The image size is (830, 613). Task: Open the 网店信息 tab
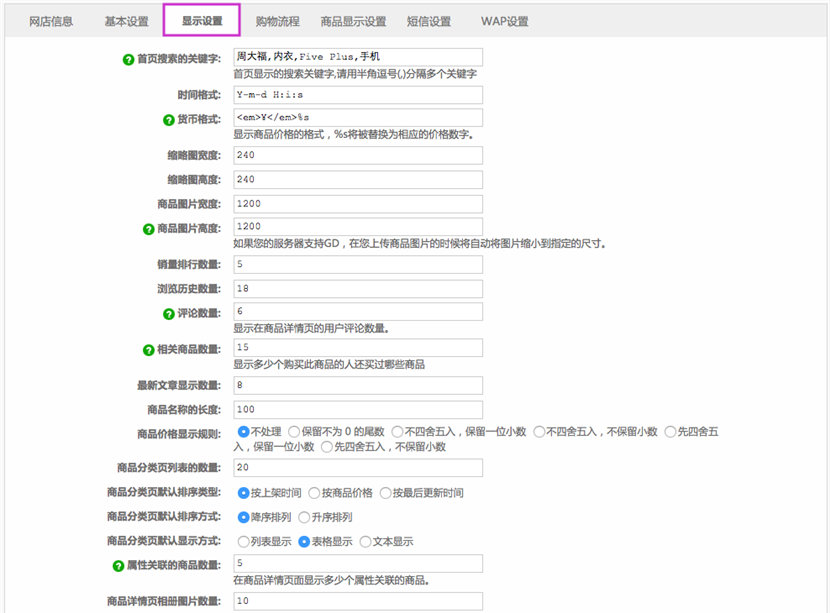click(x=51, y=21)
